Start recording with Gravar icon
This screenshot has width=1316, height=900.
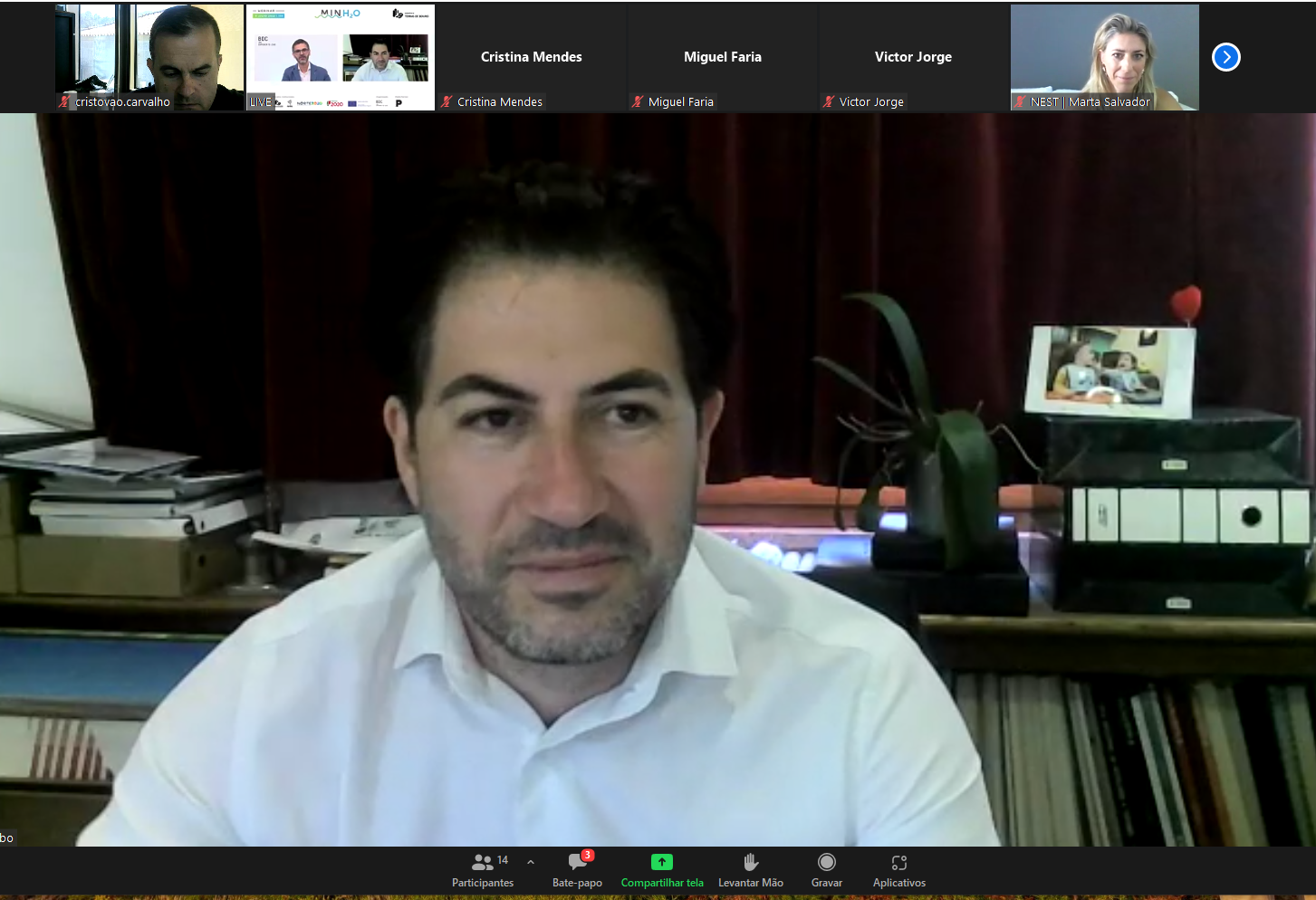tap(826, 862)
